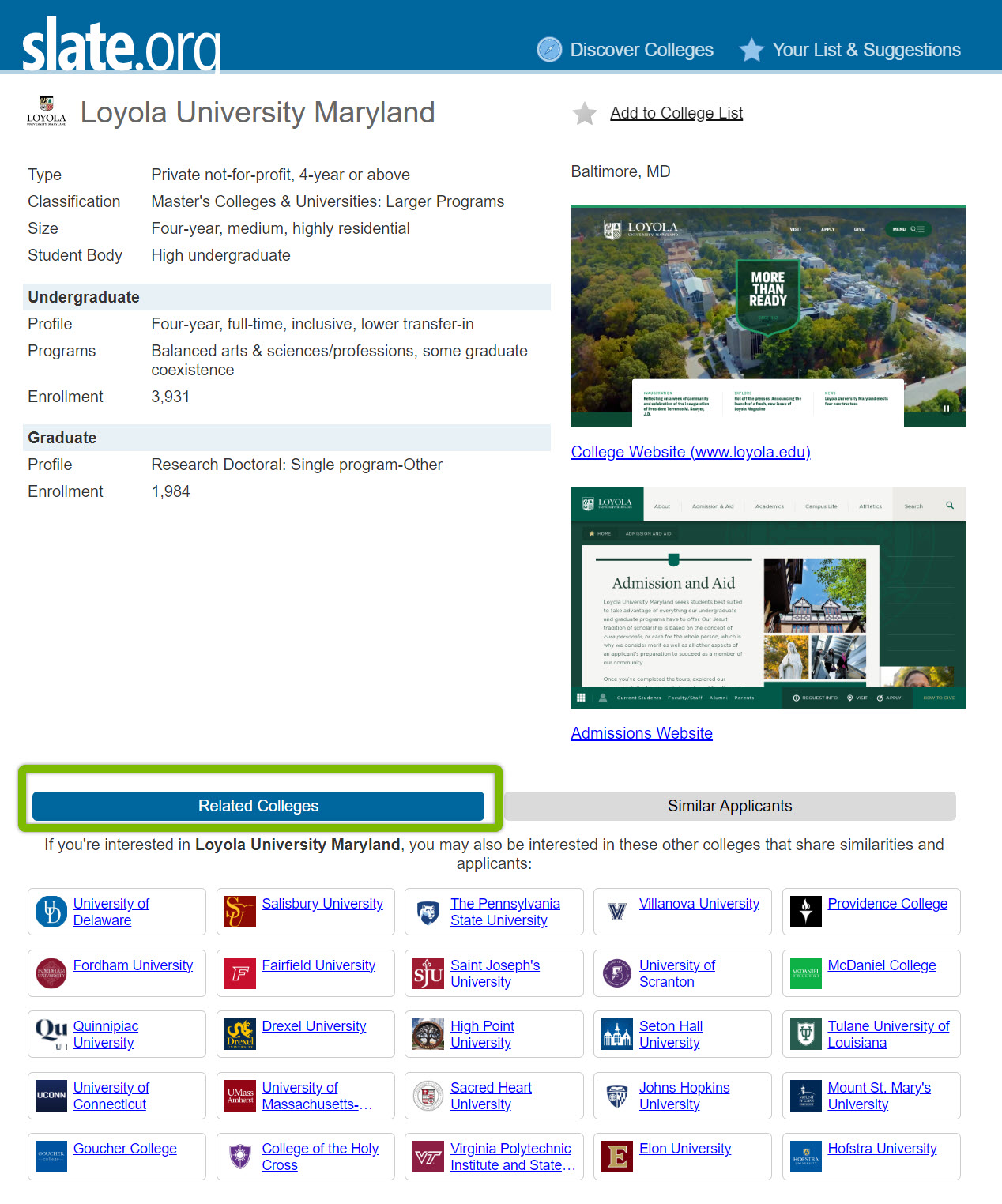This screenshot has width=1002, height=1204.
Task: Open the Quinnipiac University link
Action: coord(106,1034)
